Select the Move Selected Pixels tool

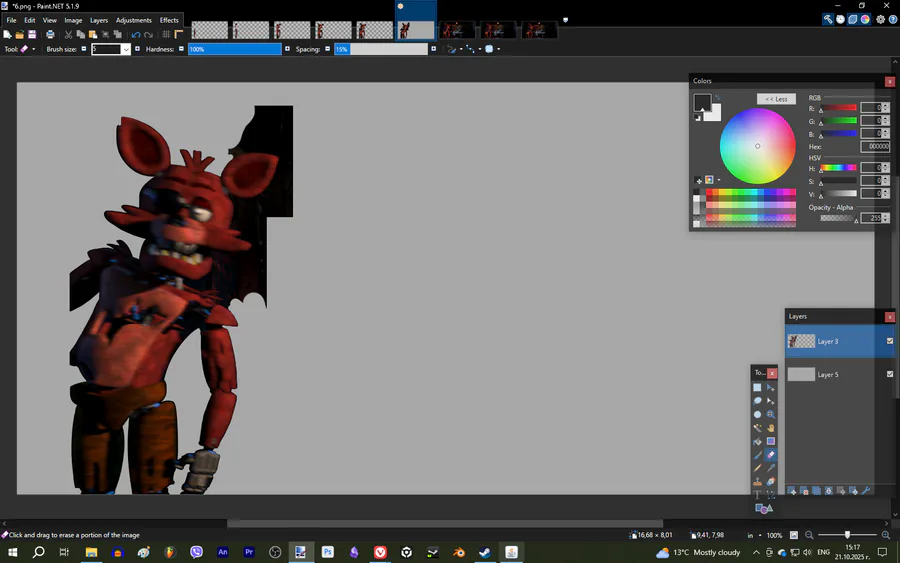771,387
